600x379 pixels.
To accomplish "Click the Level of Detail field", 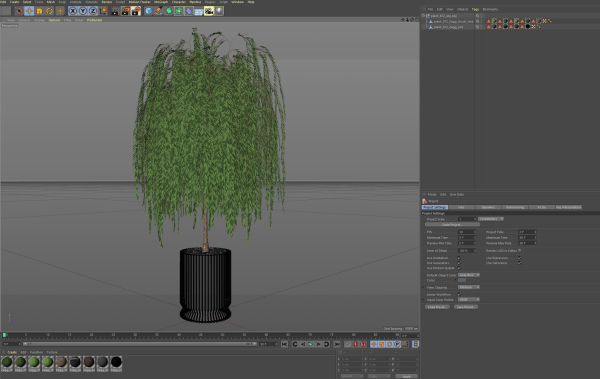I will [x=467, y=250].
